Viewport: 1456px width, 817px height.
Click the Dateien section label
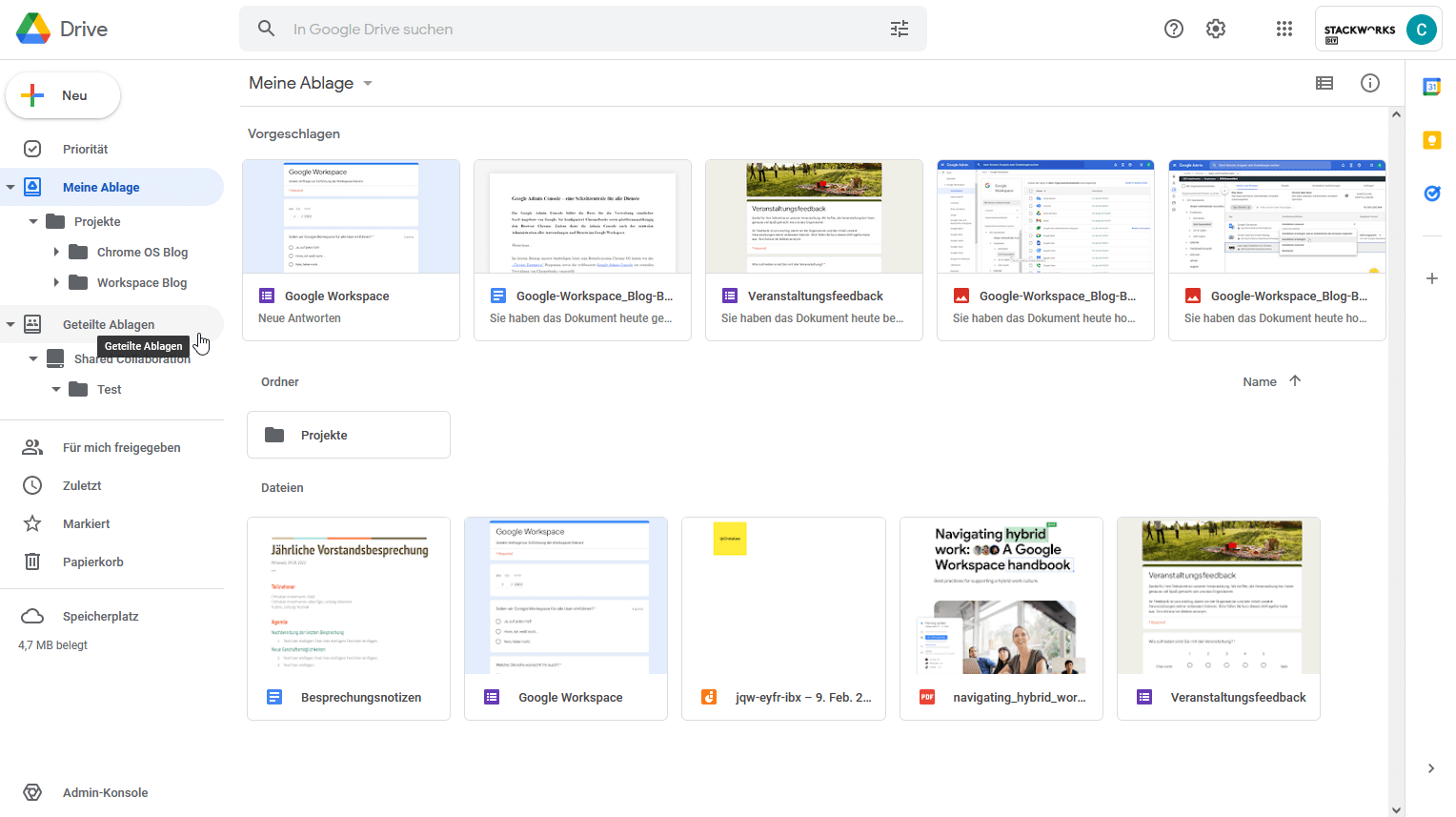(x=282, y=487)
